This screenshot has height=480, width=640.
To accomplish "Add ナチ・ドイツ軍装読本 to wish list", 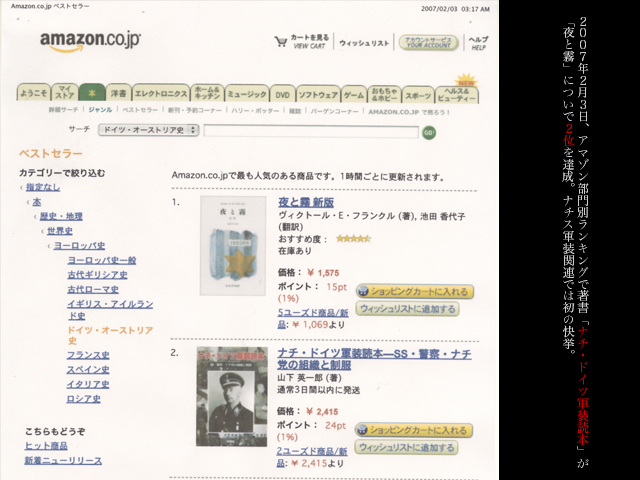I will pyautogui.click(x=407, y=447).
